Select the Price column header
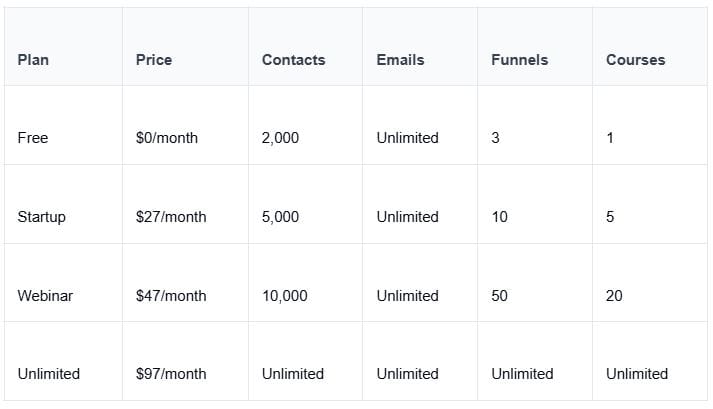The width and height of the screenshot is (713, 409). tap(154, 60)
